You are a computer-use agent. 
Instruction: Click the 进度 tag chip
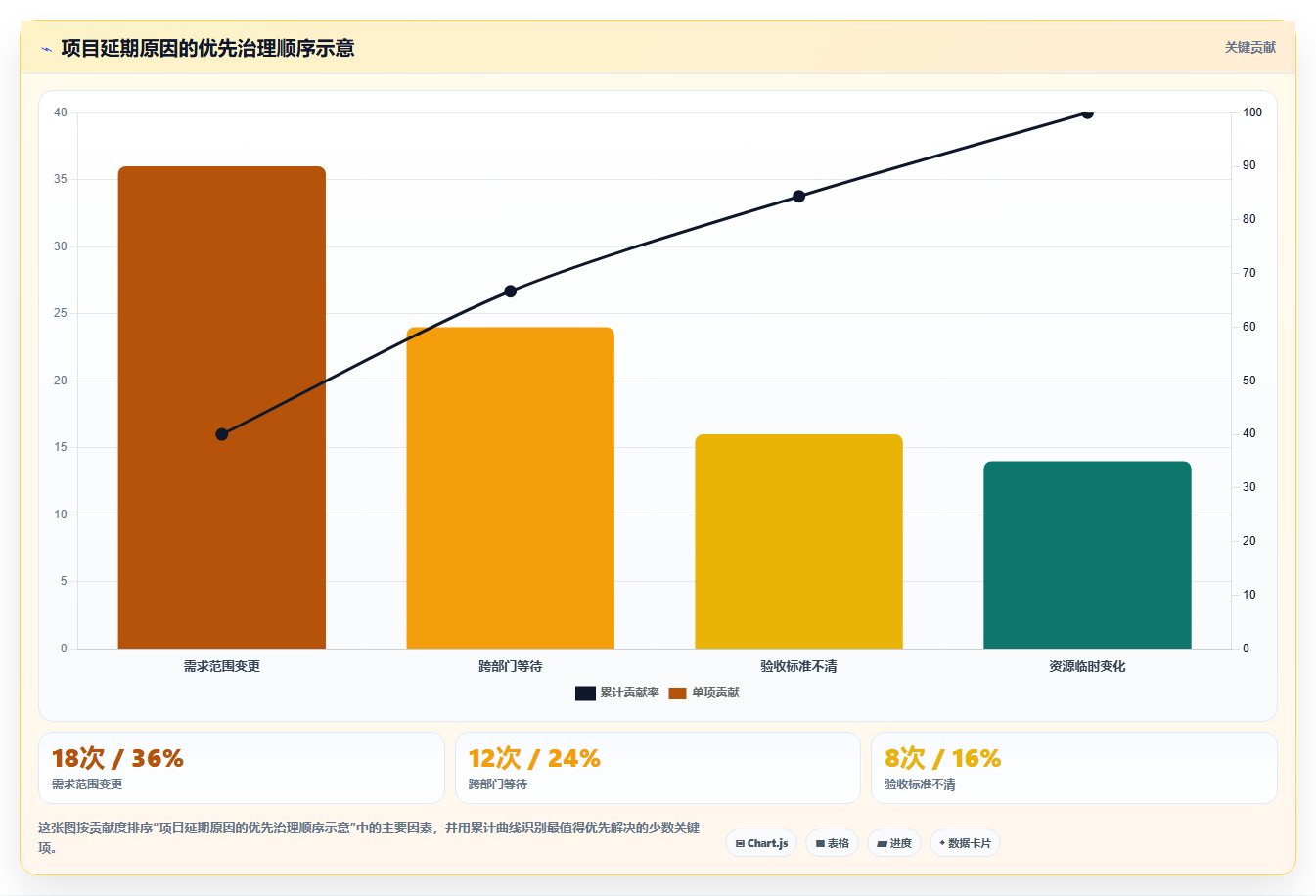[893, 843]
